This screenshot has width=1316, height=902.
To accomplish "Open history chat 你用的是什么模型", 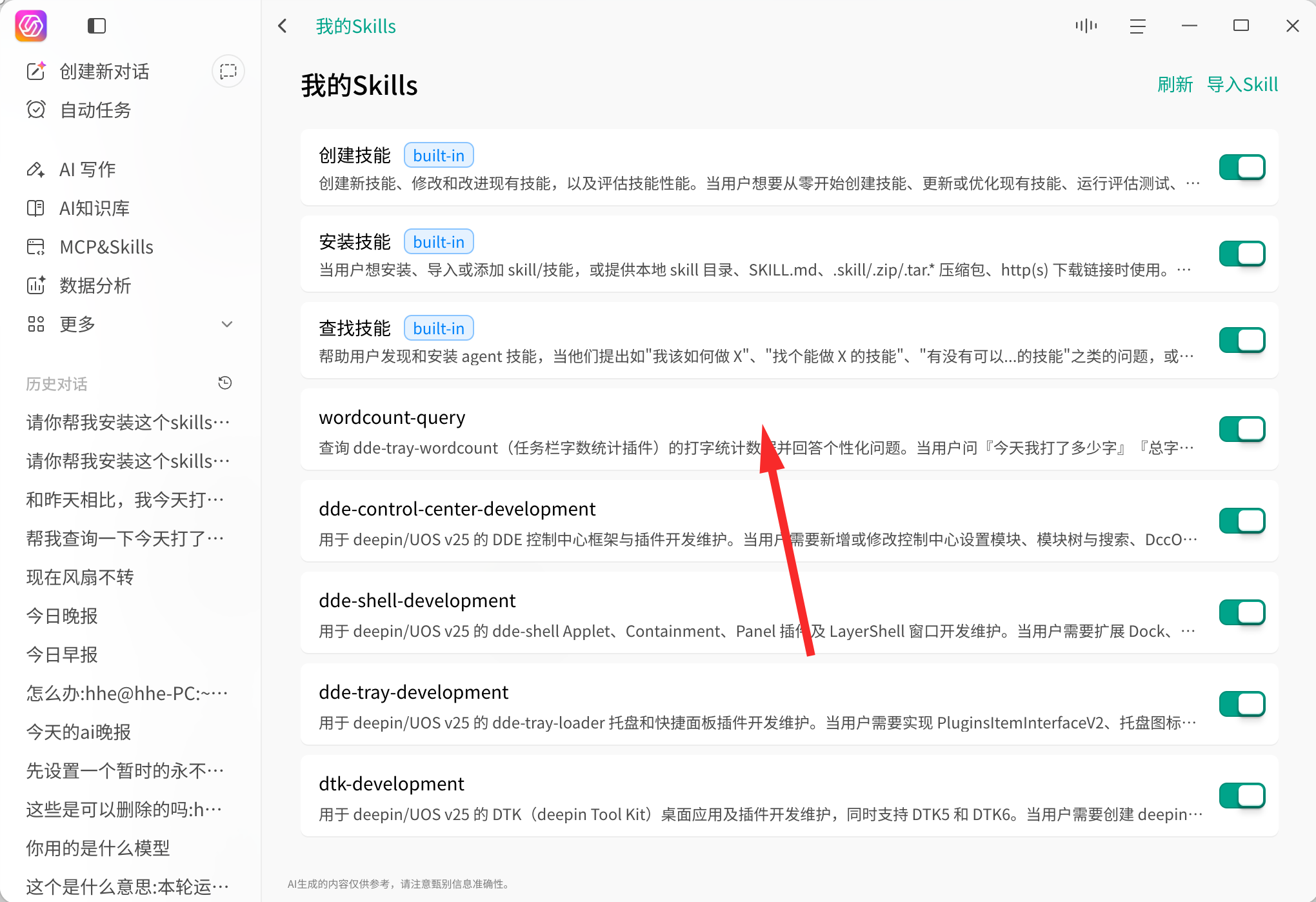I will tap(98, 848).
